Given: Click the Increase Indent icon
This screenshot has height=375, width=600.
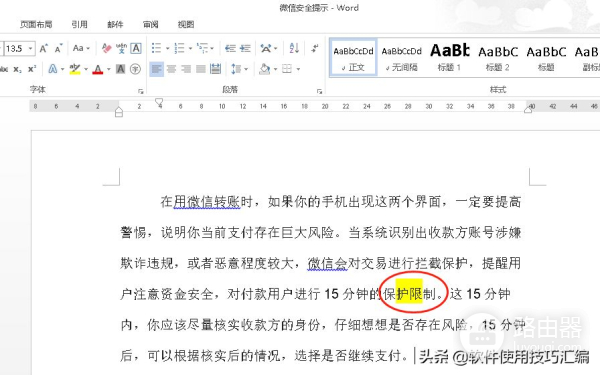Looking at the screenshot, I should [245, 48].
